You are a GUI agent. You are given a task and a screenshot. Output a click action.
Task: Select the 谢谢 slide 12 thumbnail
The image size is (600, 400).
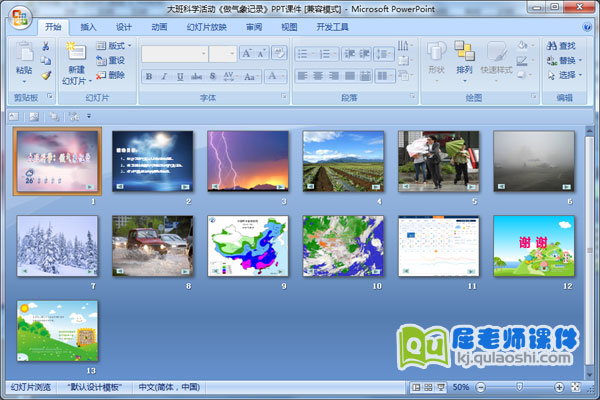(x=534, y=246)
